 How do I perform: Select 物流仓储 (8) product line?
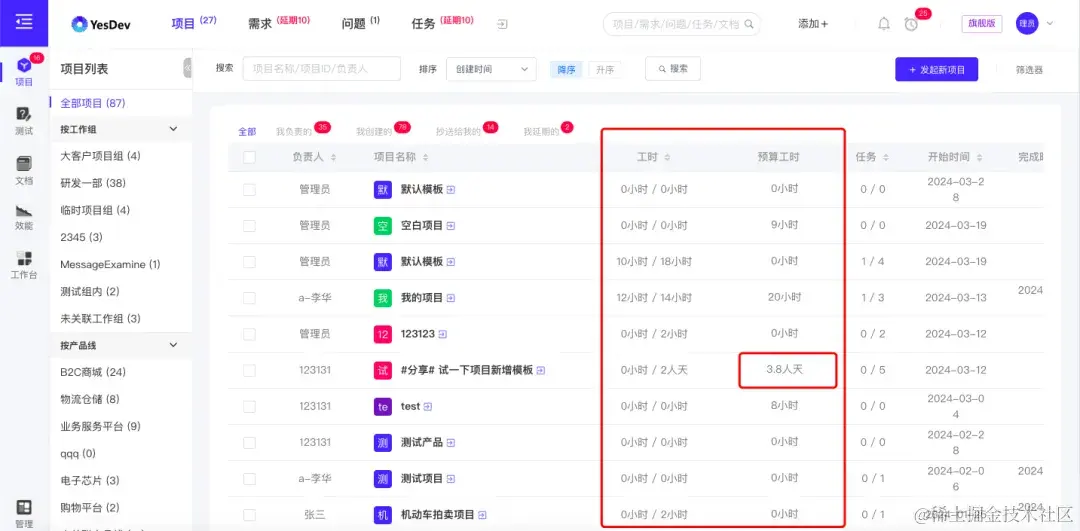click(90, 399)
